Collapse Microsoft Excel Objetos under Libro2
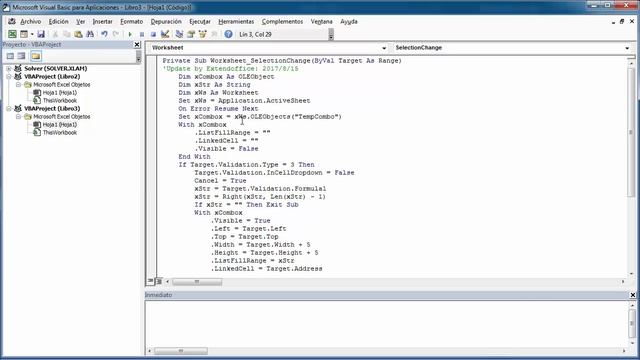This screenshot has height=360, width=640. click(x=18, y=84)
